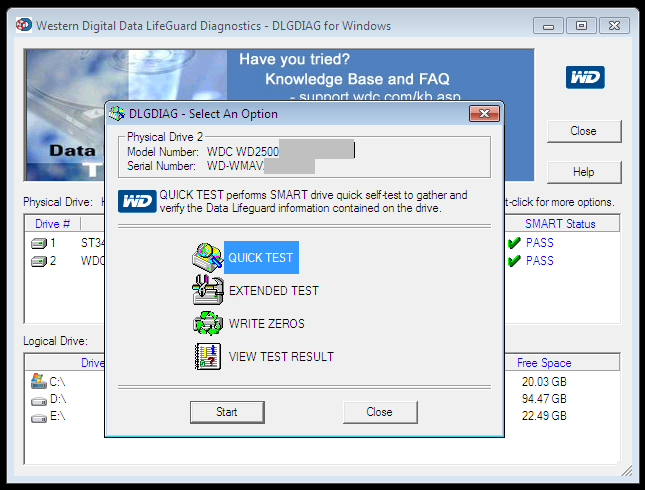Select the QUICK TEST option icon

coord(206,258)
